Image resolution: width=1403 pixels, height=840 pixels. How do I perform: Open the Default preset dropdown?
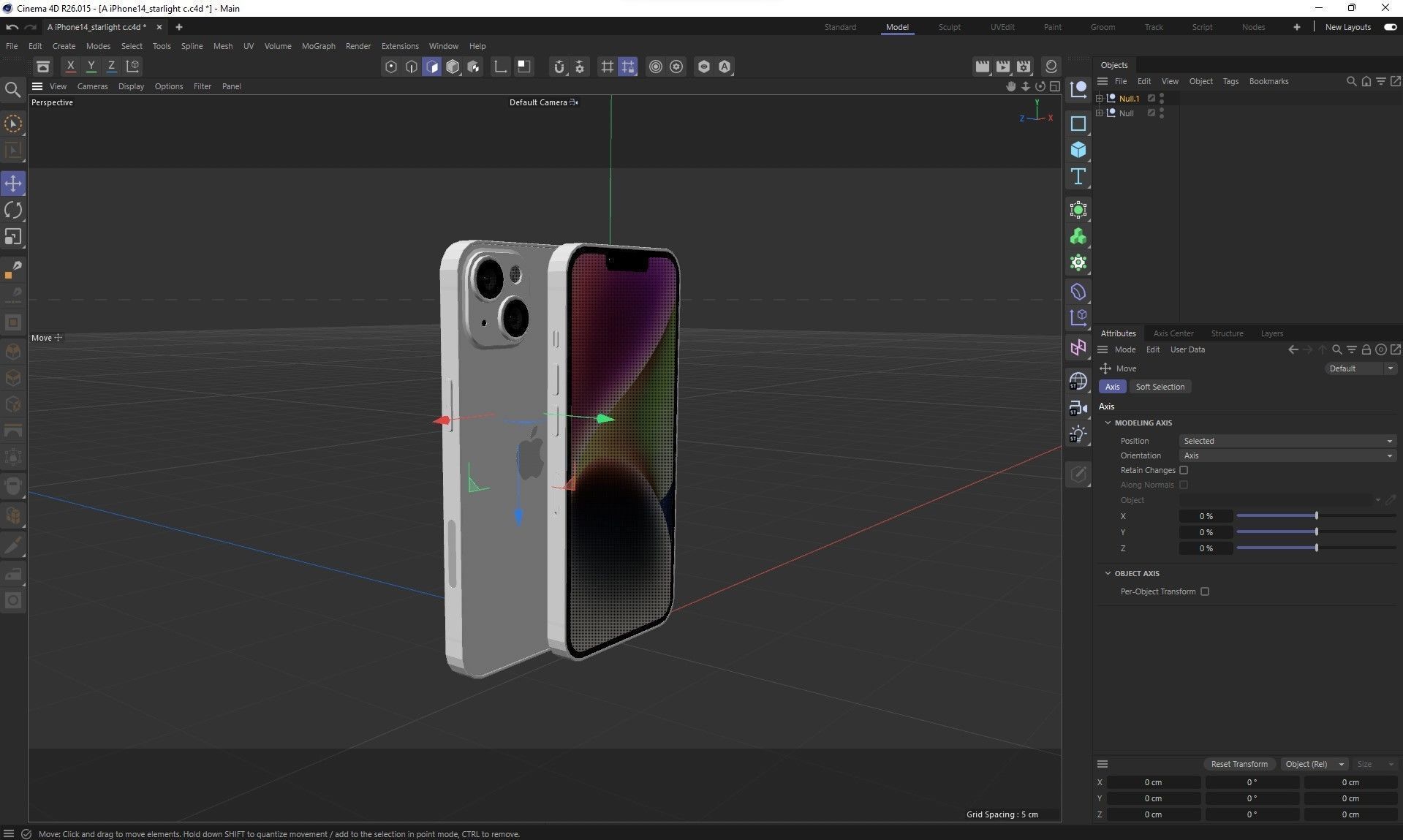1361,368
